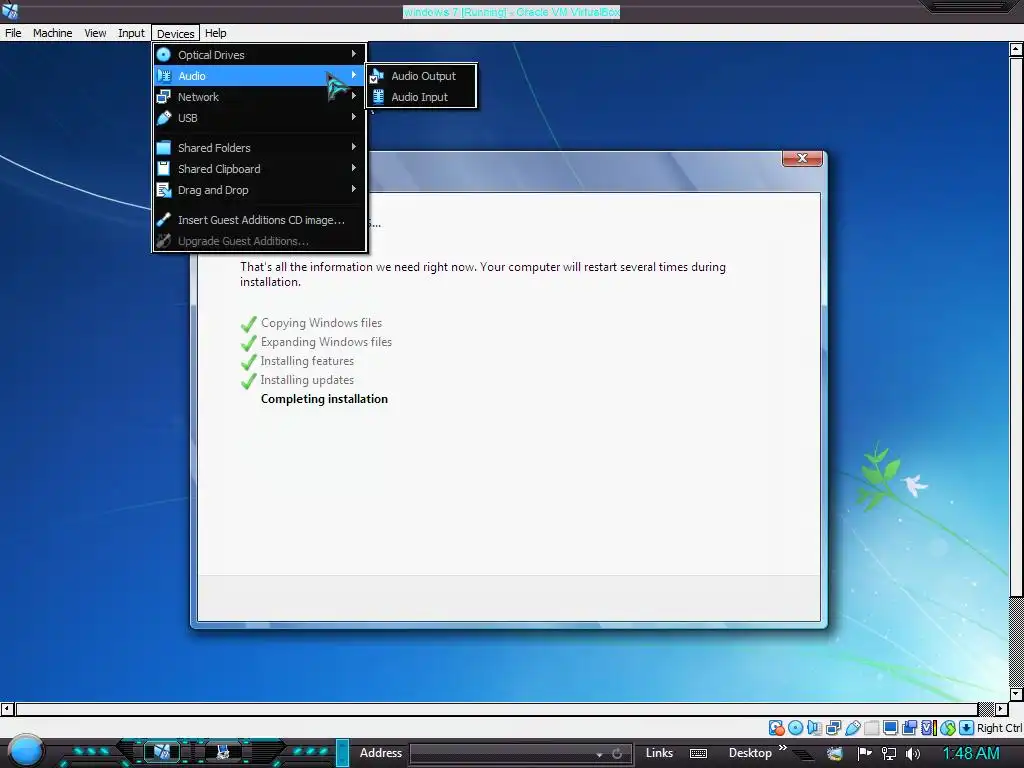The height and width of the screenshot is (768, 1024).
Task: Close the Windows installation dialog
Action: (x=802, y=158)
